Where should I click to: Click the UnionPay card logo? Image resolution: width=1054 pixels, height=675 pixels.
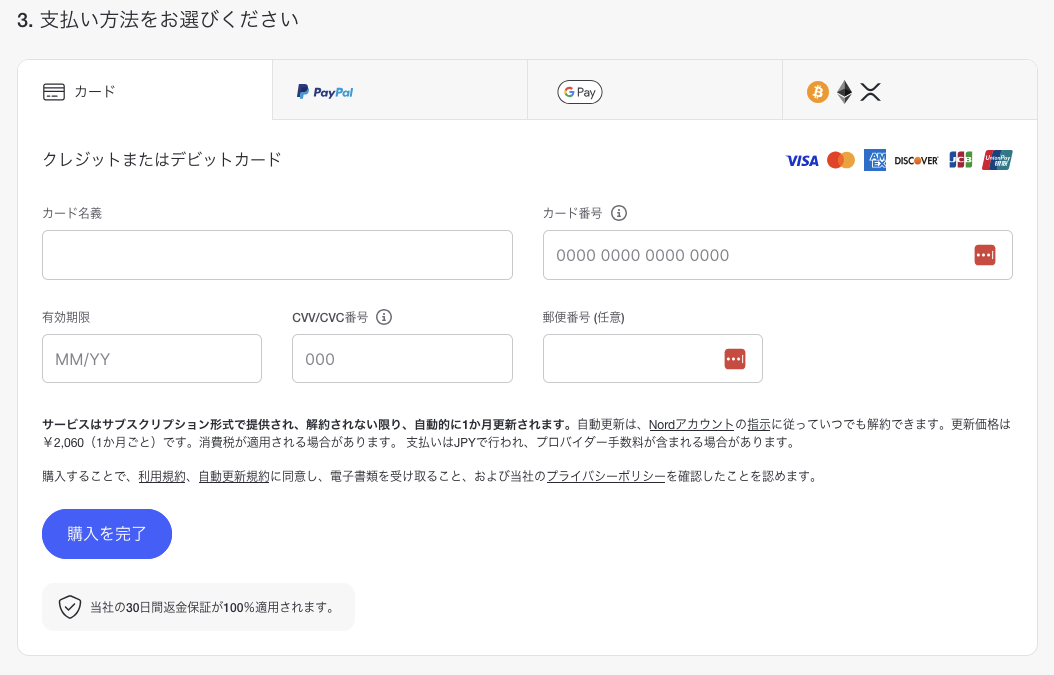(997, 160)
